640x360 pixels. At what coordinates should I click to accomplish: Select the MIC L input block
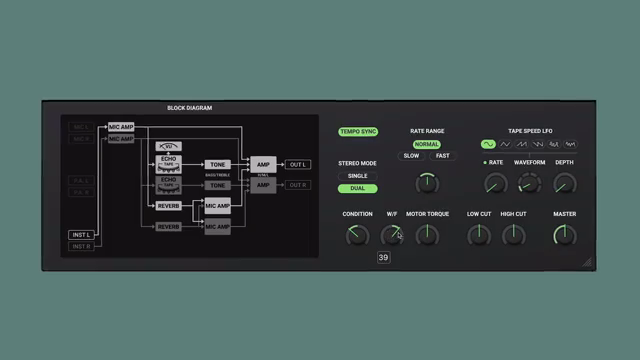pos(81,127)
